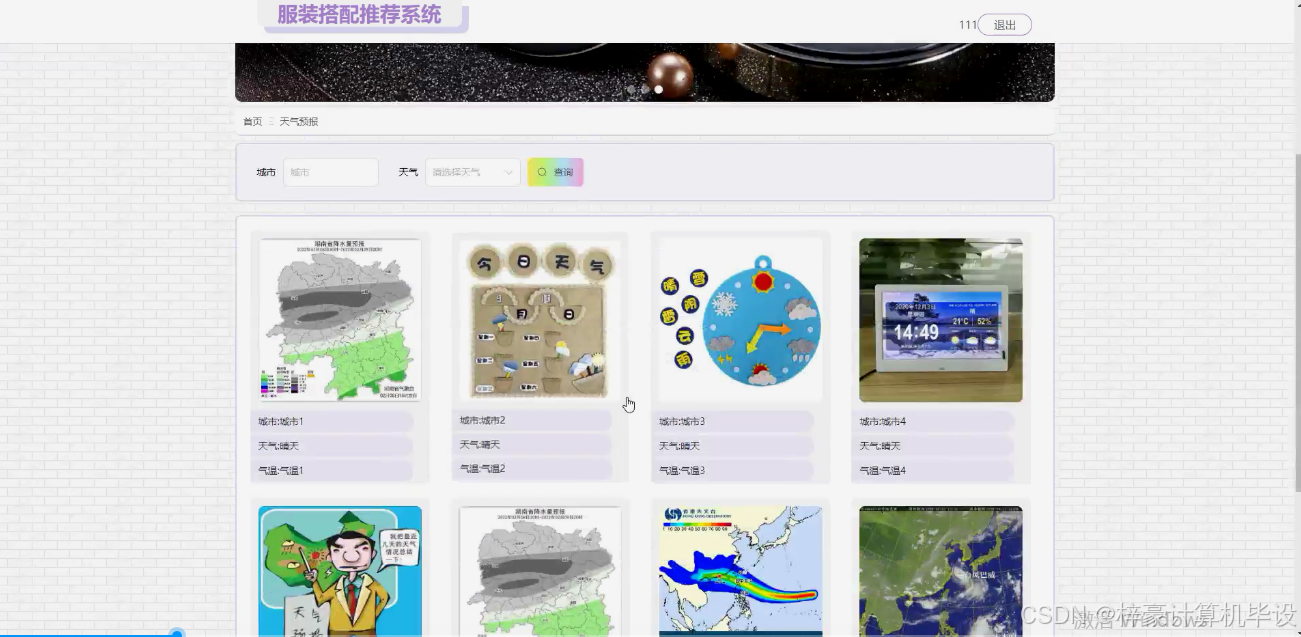Screen dimensions: 1301x637
Task: Click 天气:晴天 under 城市1 card
Action: click(279, 446)
